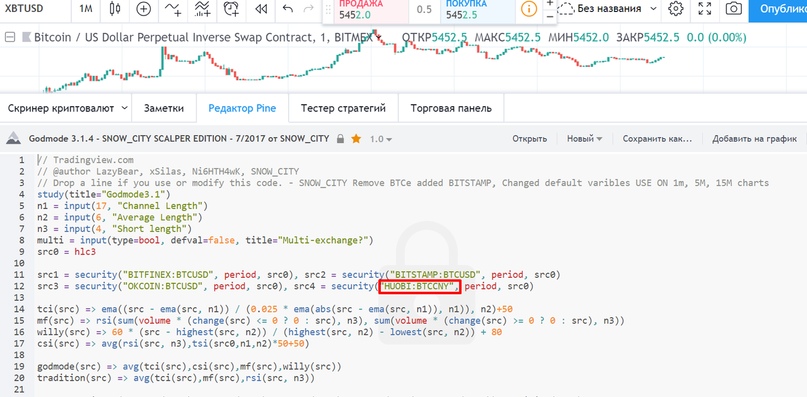
Task: Click the tci(src) function definition line
Action: pyautogui.click(x=275, y=309)
